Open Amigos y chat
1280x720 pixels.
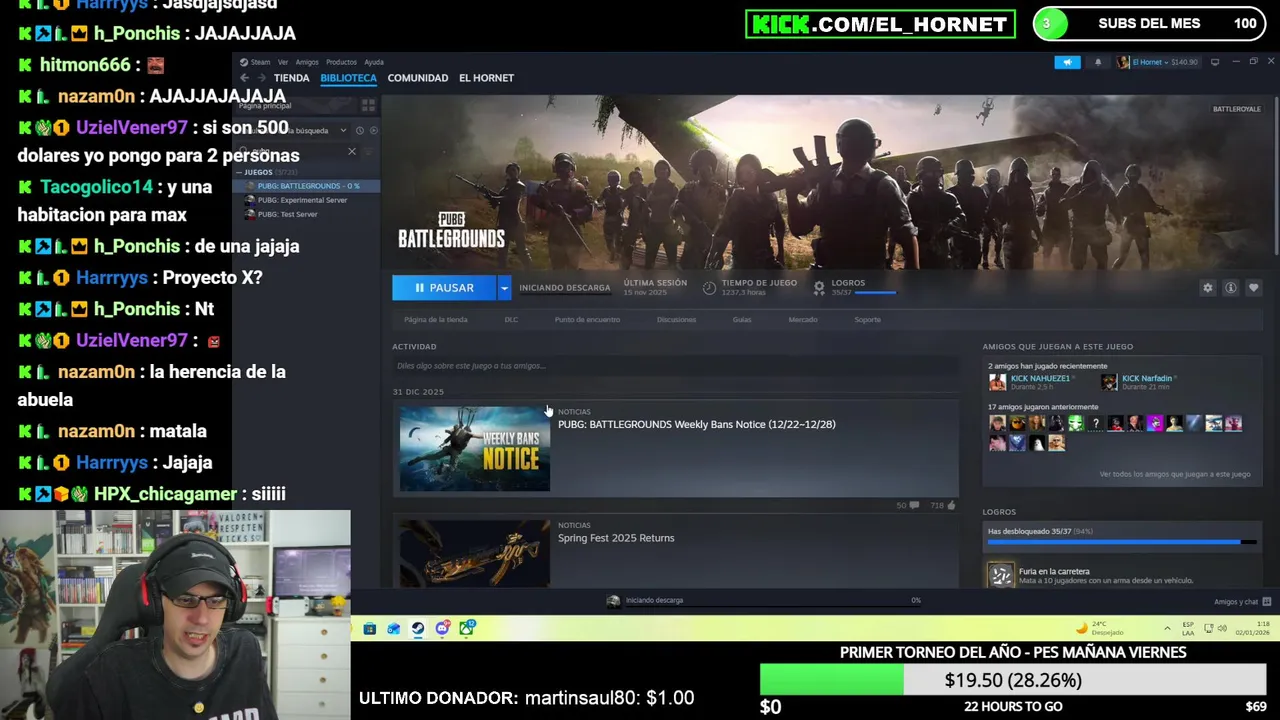pos(1242,602)
